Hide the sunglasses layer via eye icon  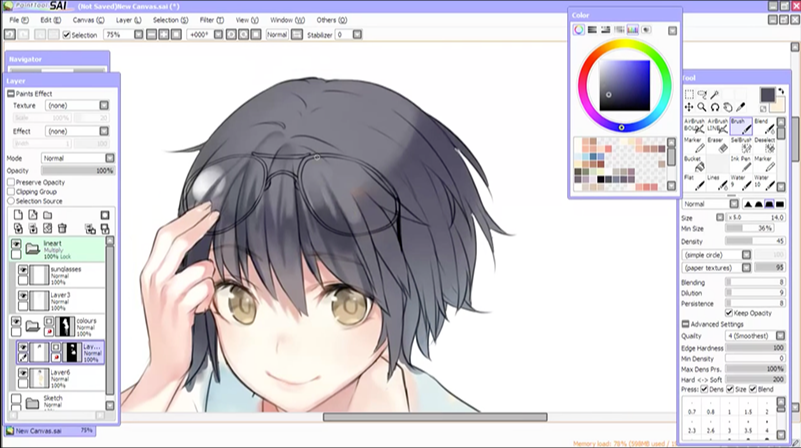point(23,270)
